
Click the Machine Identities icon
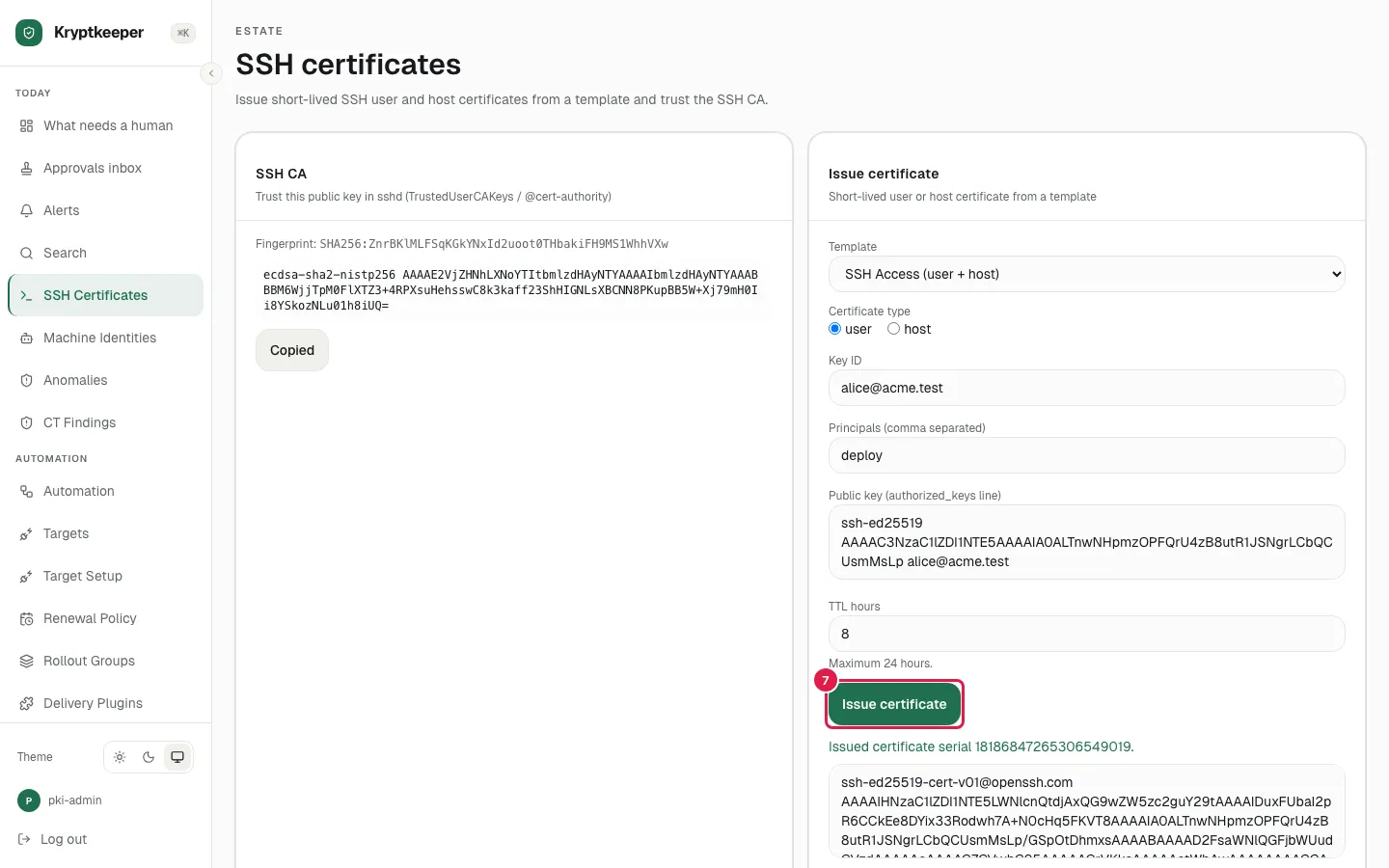click(26, 339)
